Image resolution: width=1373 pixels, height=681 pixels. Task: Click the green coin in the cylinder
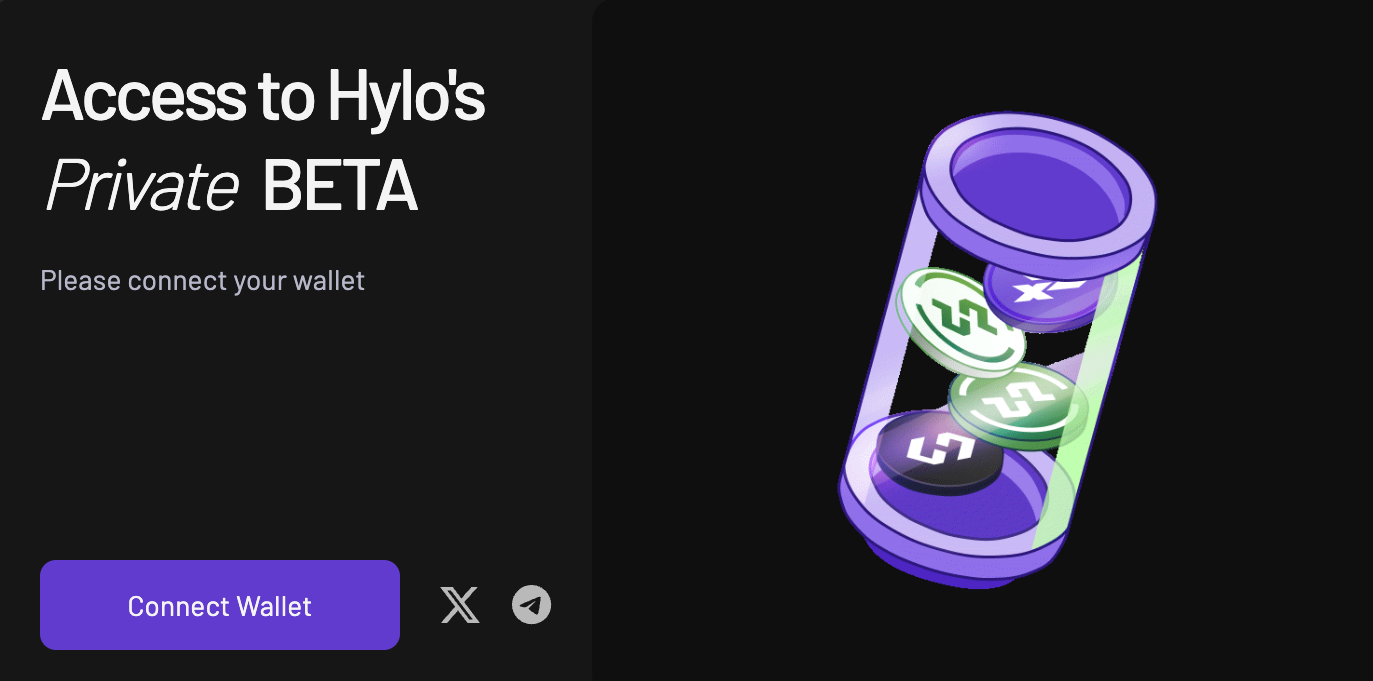pyautogui.click(x=1018, y=405)
